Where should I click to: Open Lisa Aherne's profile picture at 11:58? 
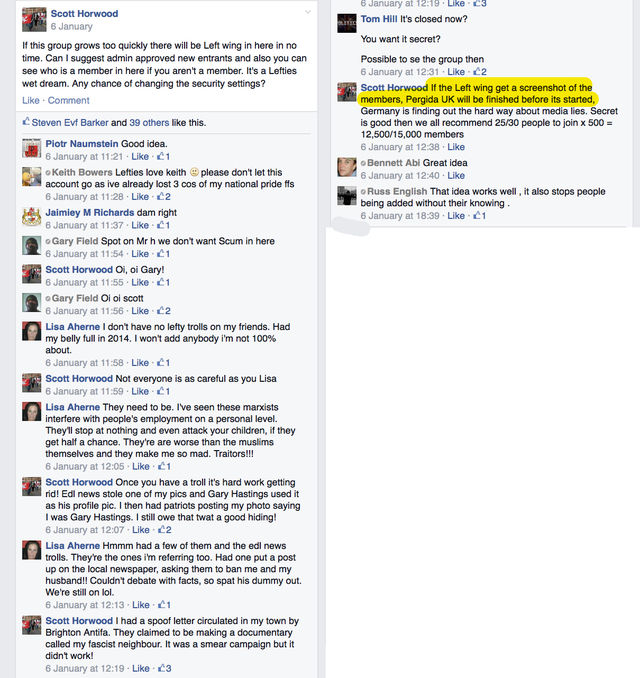[x=32, y=332]
